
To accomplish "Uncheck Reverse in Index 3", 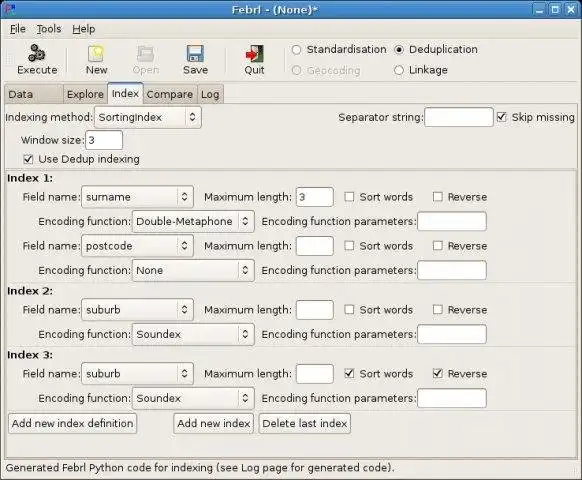I will click(x=438, y=373).
